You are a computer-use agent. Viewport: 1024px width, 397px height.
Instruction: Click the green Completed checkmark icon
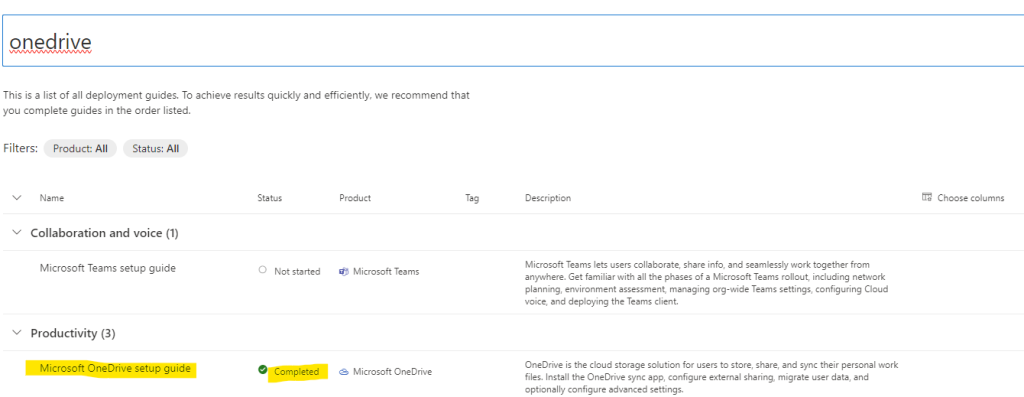[x=263, y=370]
